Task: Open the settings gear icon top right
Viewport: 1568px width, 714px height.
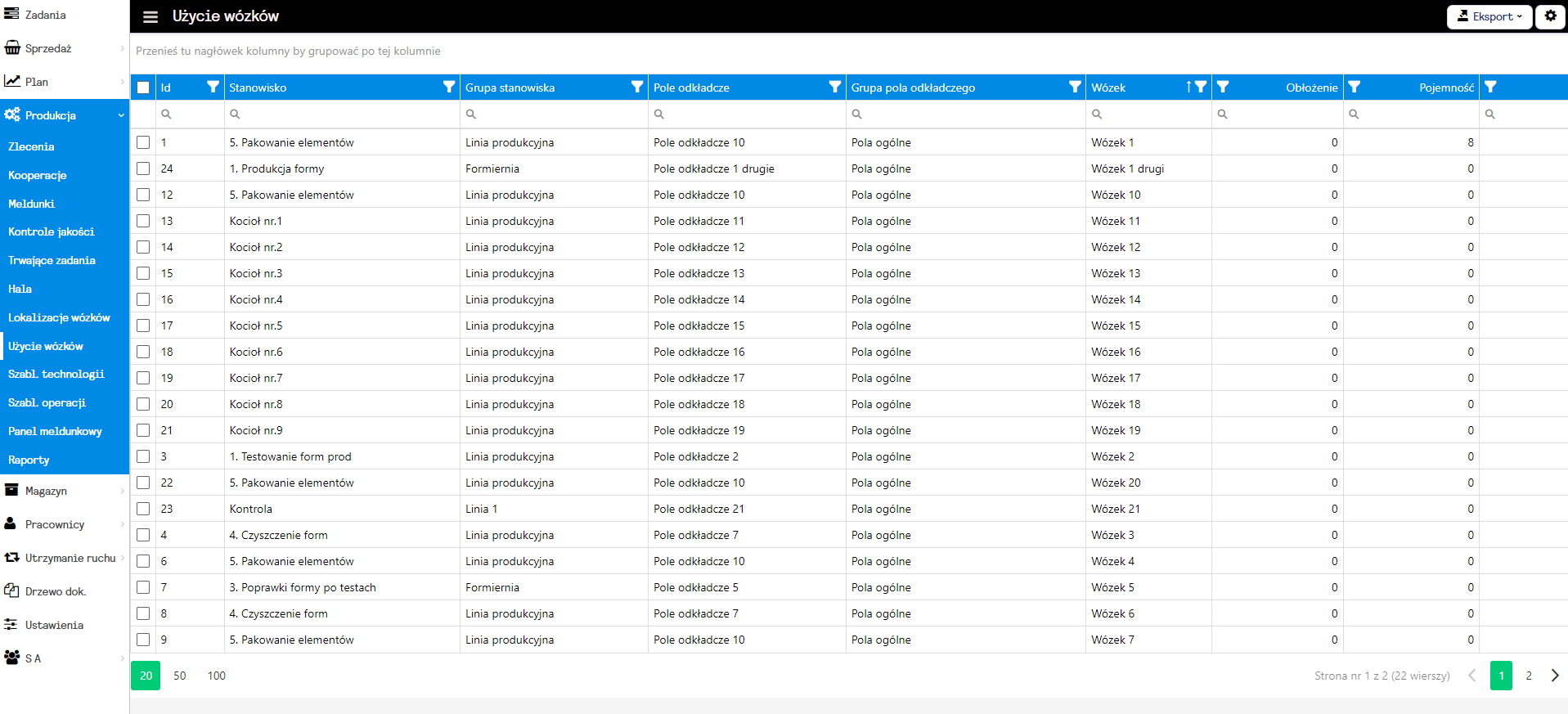Action: pyautogui.click(x=1550, y=16)
